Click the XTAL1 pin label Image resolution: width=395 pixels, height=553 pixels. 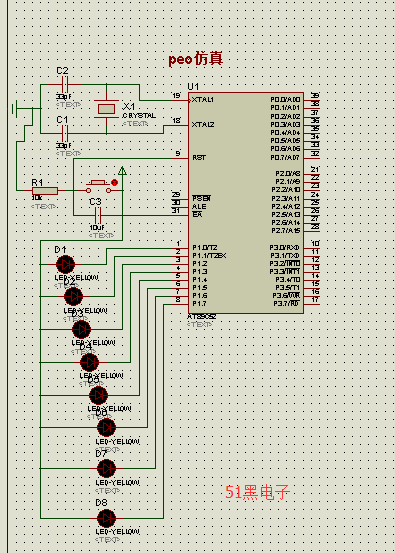pyautogui.click(x=203, y=100)
